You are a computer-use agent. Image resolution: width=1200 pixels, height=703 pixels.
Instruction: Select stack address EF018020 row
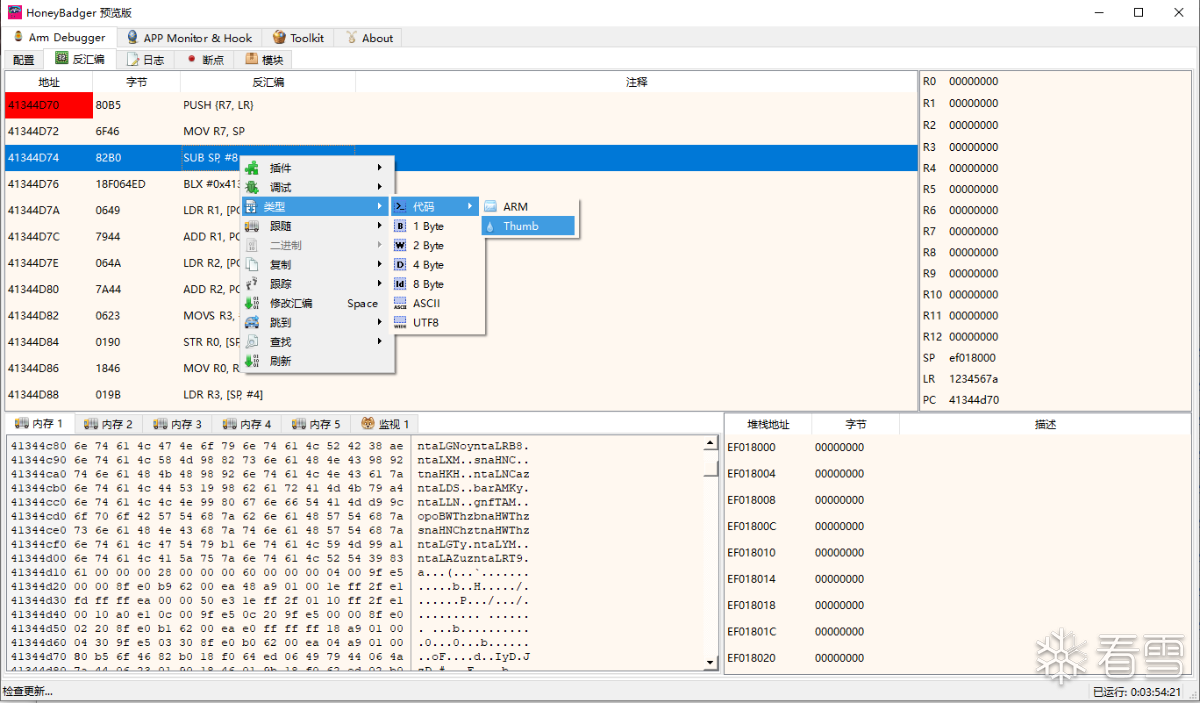(957, 658)
